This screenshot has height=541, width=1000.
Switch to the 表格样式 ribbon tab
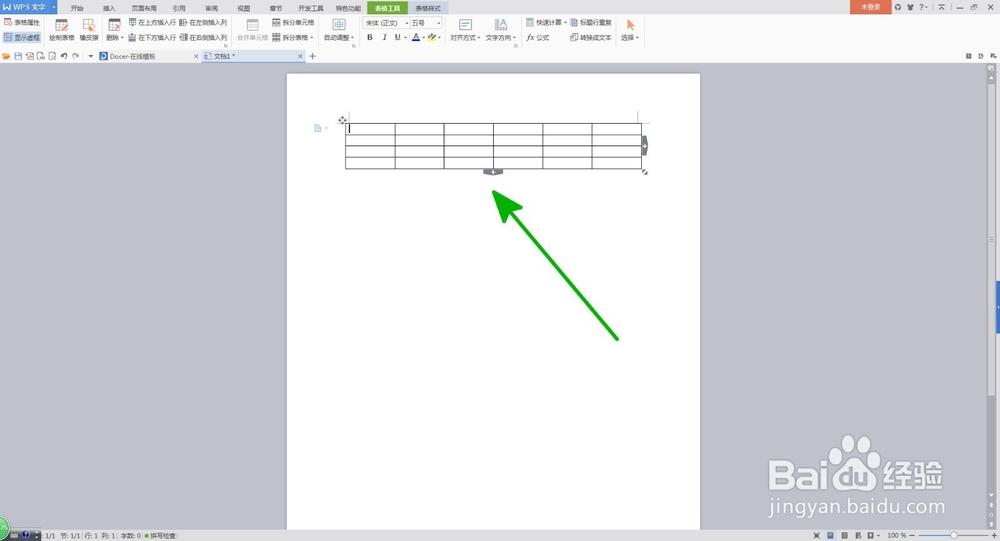[x=428, y=8]
